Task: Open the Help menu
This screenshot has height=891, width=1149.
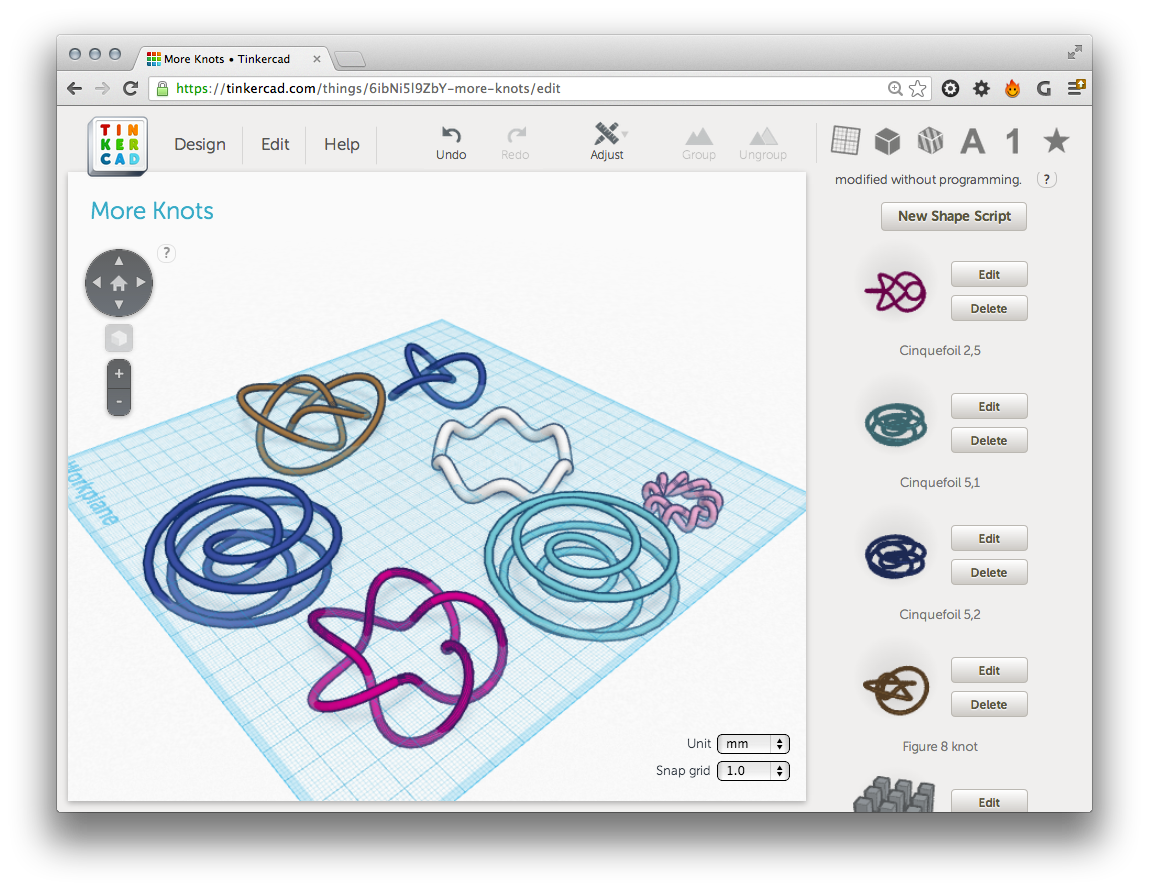Action: tap(341, 144)
